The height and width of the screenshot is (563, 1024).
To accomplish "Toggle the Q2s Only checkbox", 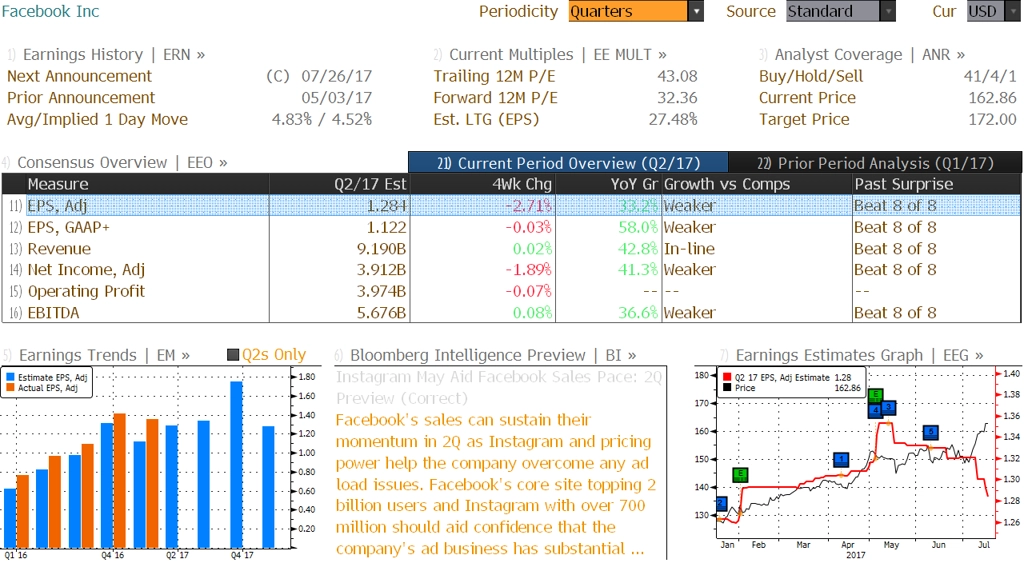I will pos(232,355).
